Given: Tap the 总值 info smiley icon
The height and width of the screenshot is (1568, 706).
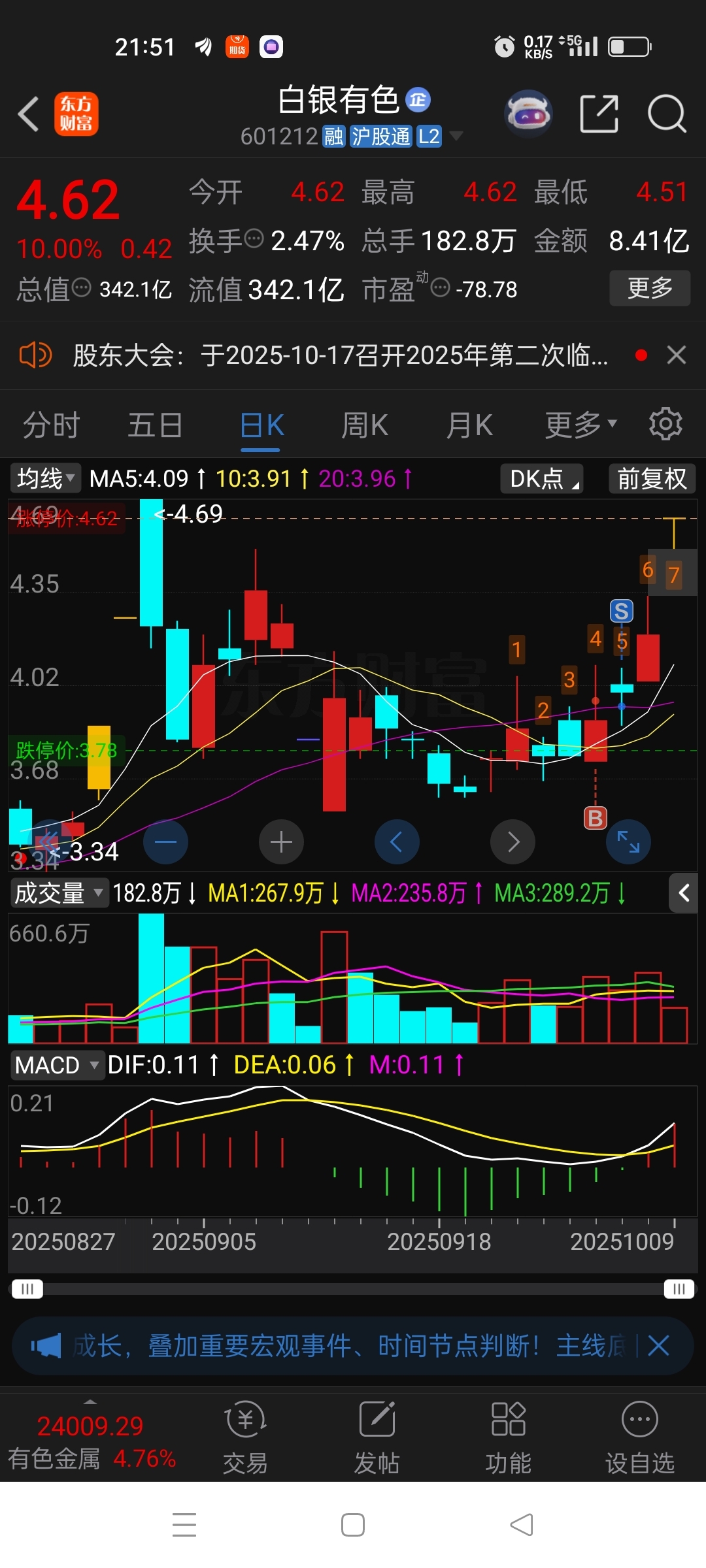Looking at the screenshot, I should tap(81, 287).
